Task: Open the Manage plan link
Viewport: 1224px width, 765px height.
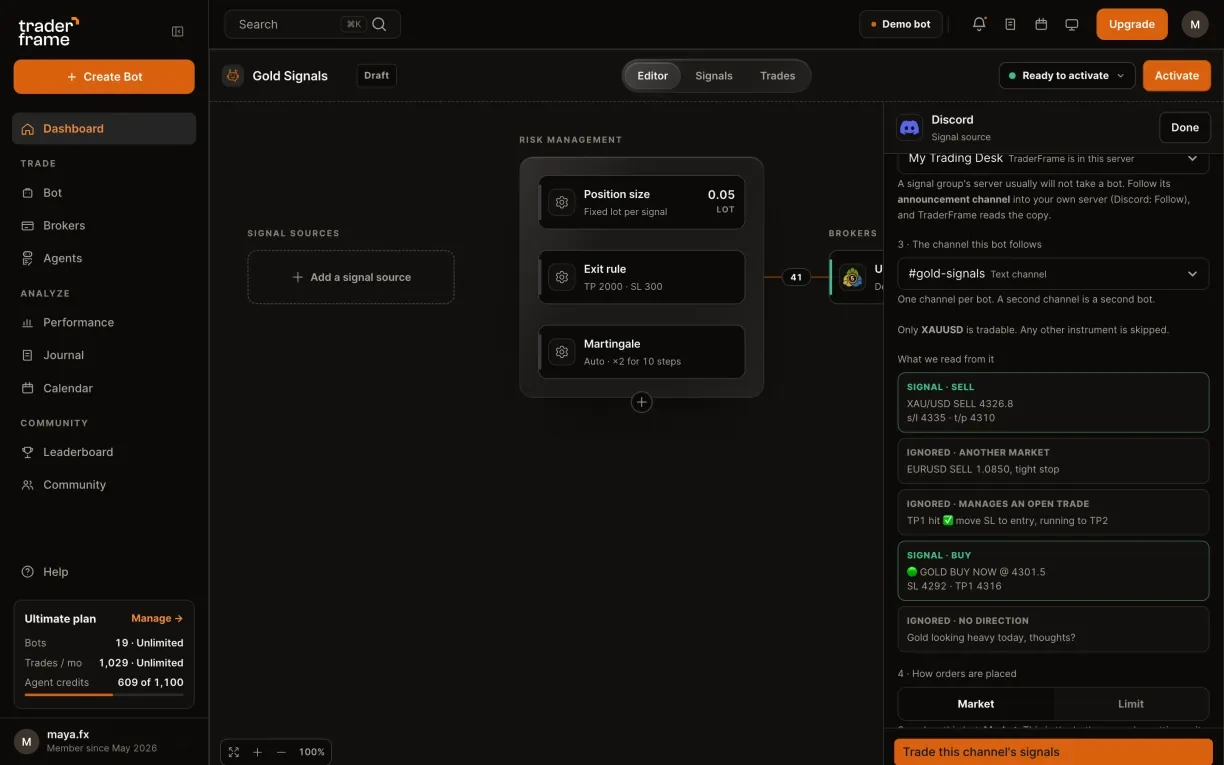Action: (157, 618)
